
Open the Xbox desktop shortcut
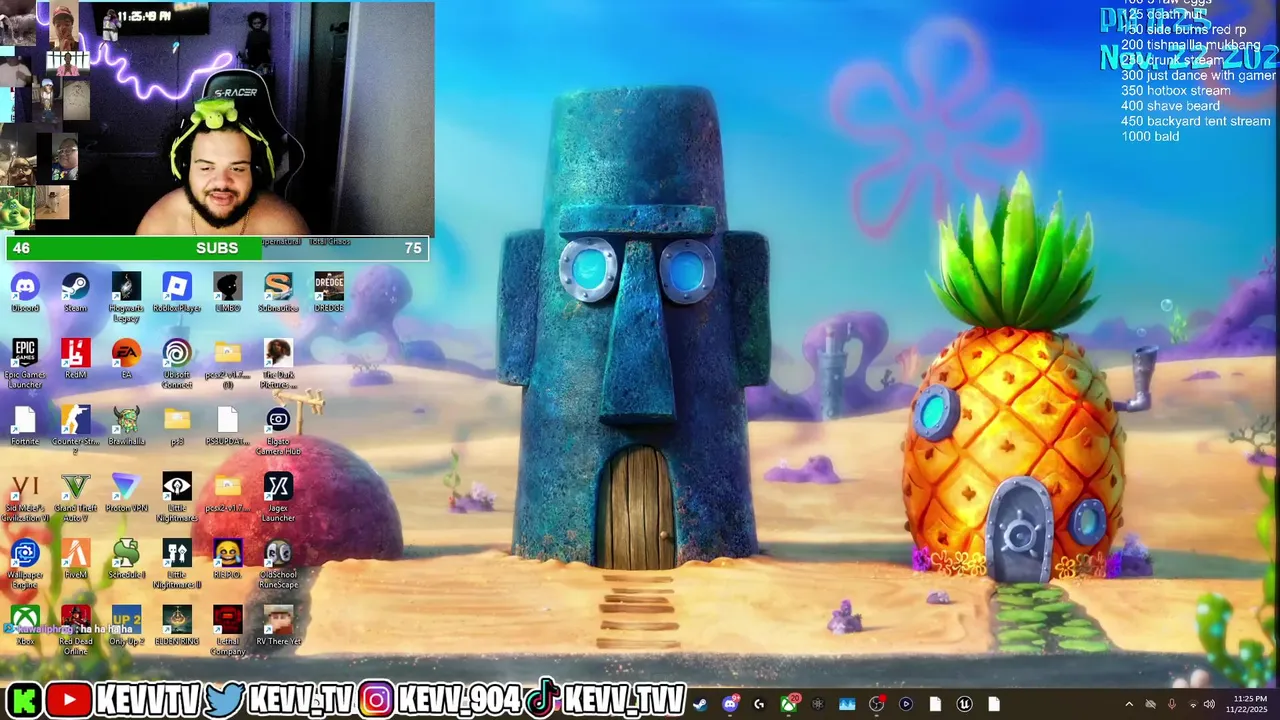pos(25,626)
